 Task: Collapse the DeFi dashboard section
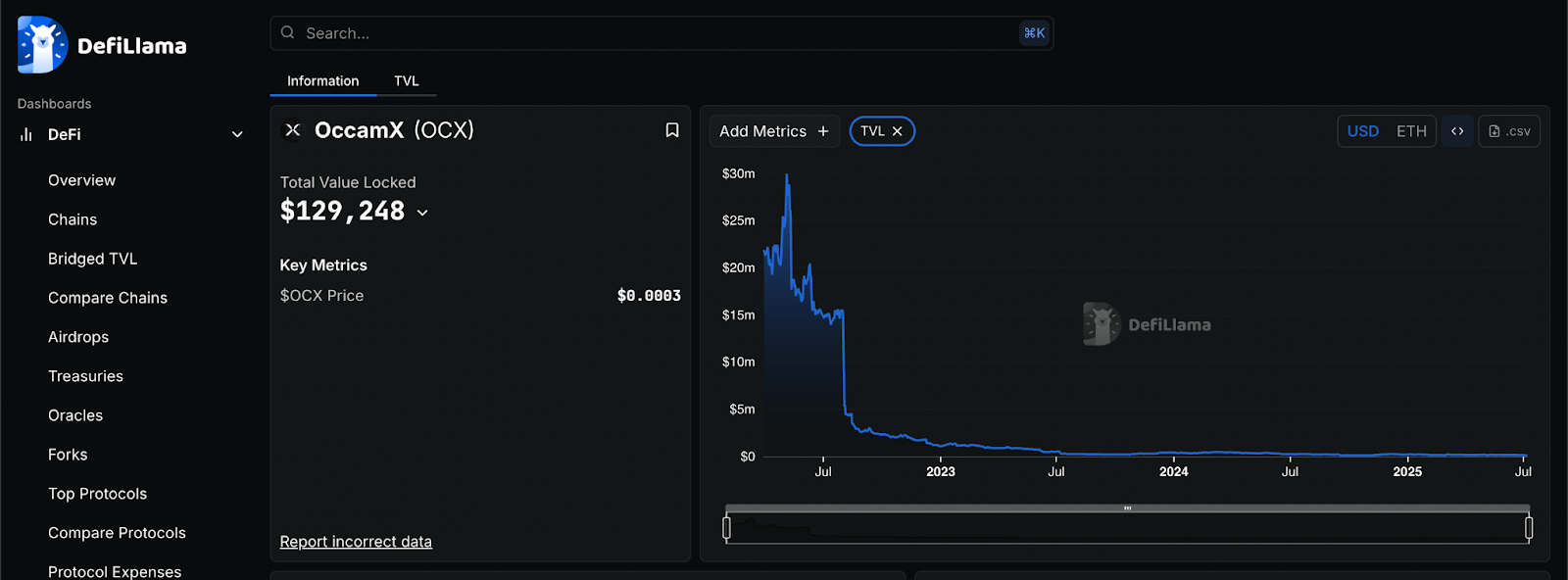pos(237,134)
